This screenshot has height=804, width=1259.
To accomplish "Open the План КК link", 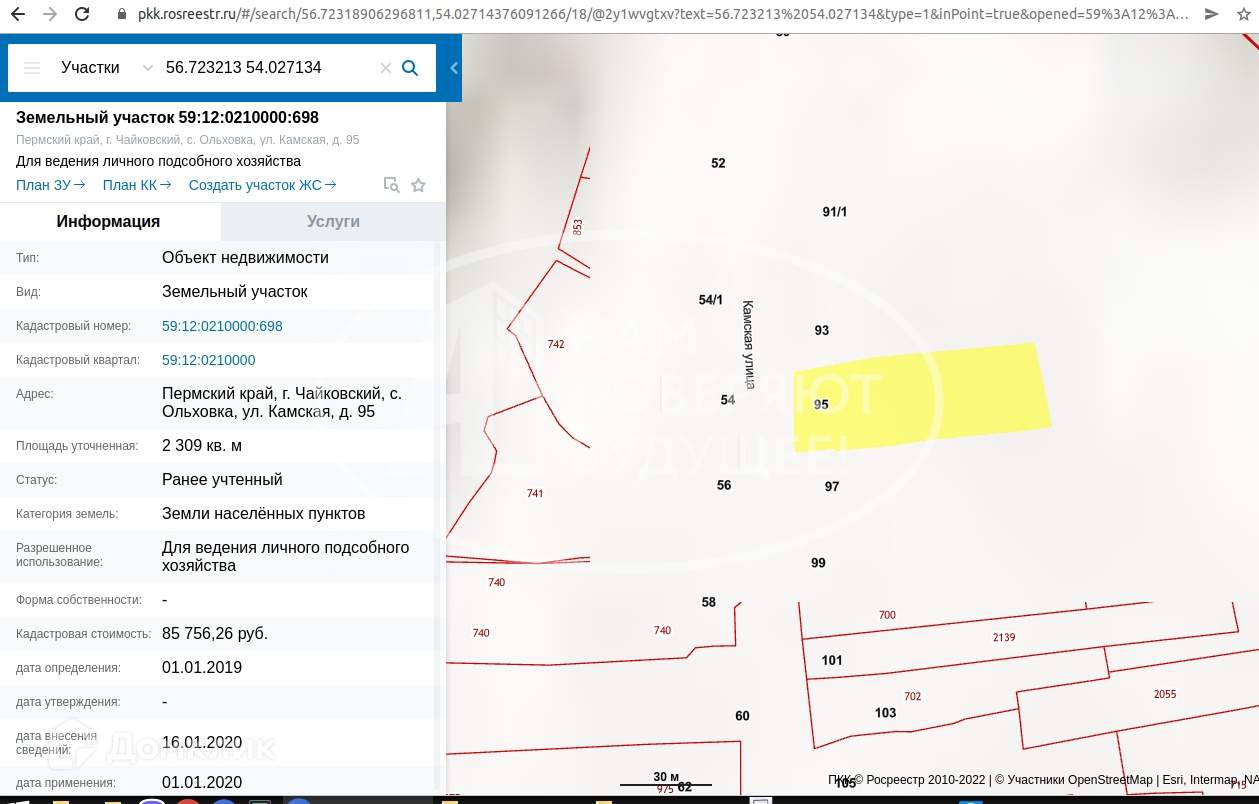I will (136, 185).
